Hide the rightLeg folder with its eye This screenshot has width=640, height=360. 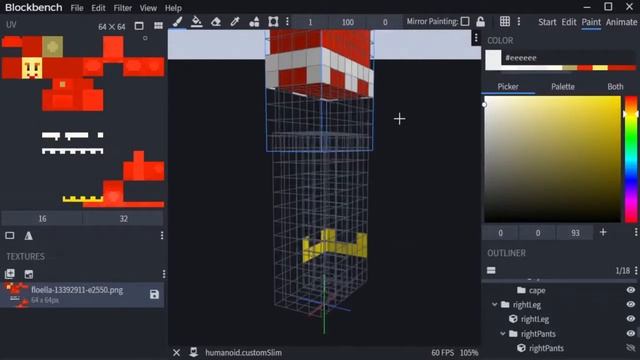click(631, 304)
